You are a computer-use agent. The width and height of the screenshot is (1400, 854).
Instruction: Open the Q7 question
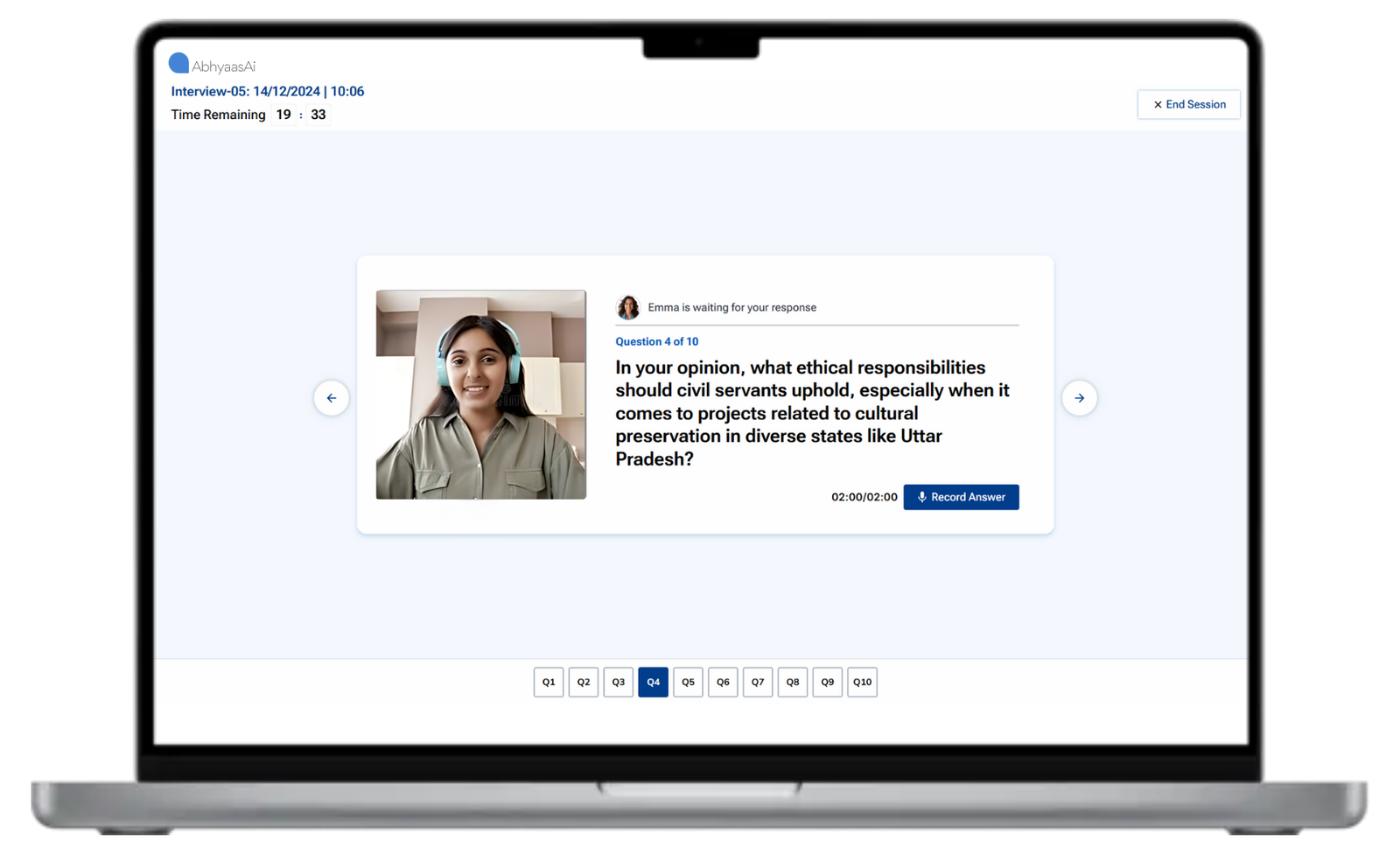pyautogui.click(x=758, y=682)
